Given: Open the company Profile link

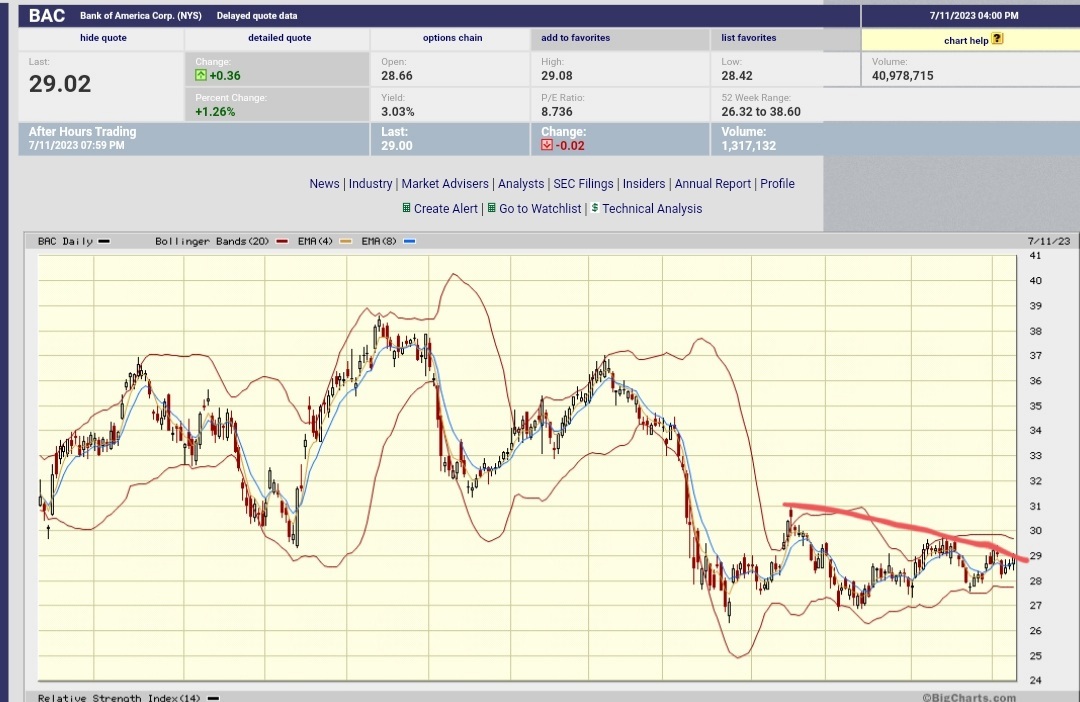Looking at the screenshot, I should coord(778,184).
